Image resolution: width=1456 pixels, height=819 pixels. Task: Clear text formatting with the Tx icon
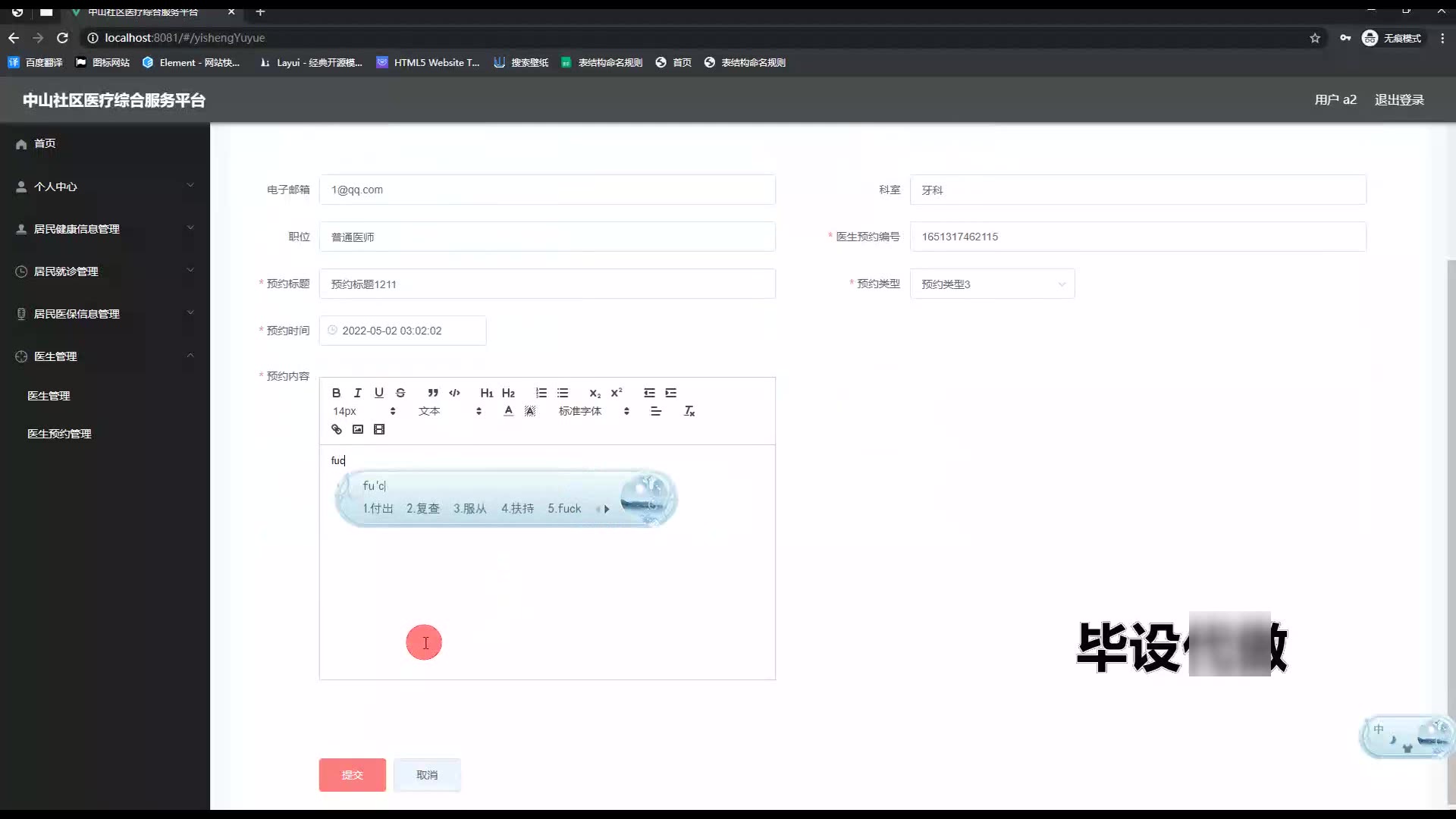tap(689, 411)
